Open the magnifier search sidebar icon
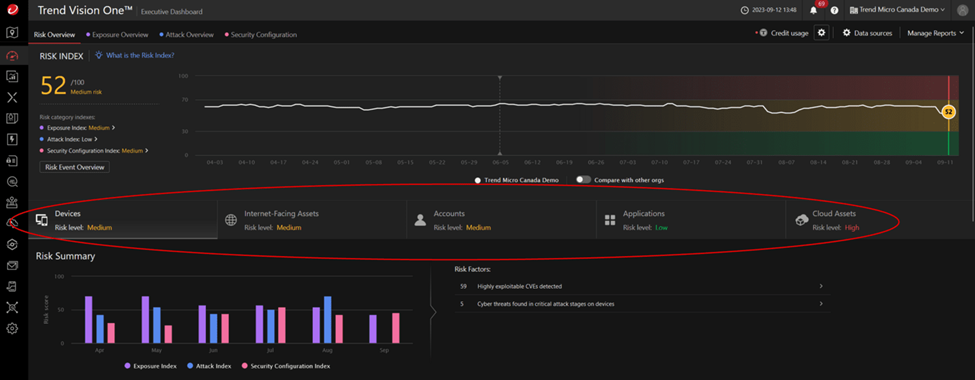This screenshot has width=975, height=380. pyautogui.click(x=12, y=182)
